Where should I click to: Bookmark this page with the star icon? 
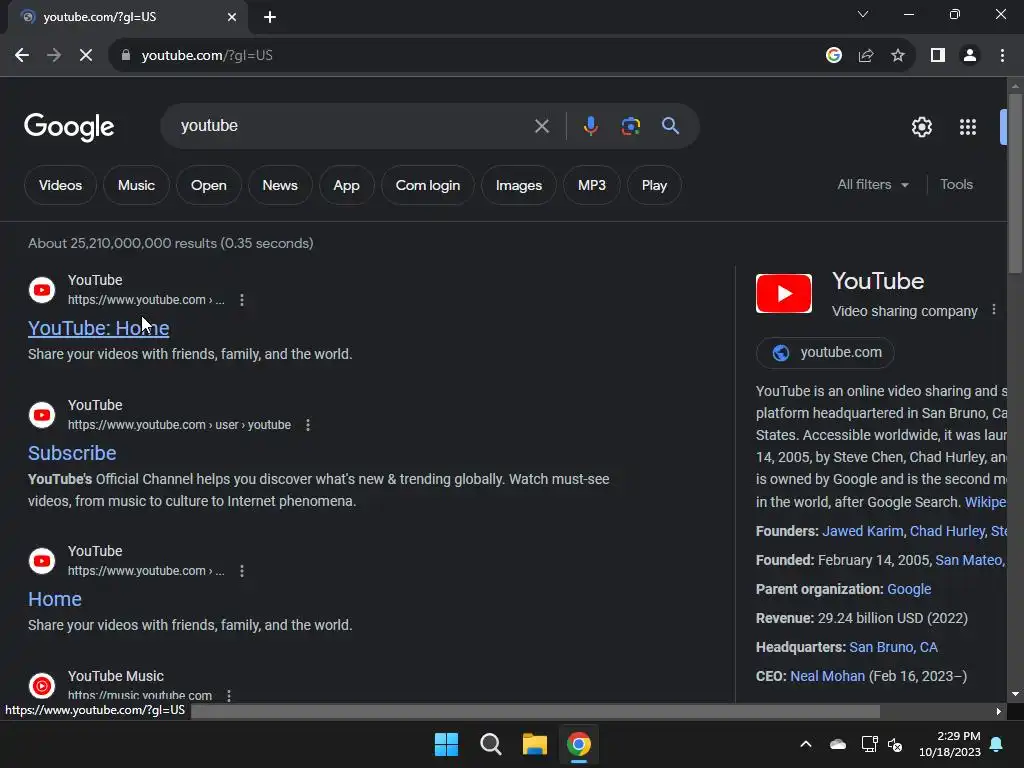[898, 56]
